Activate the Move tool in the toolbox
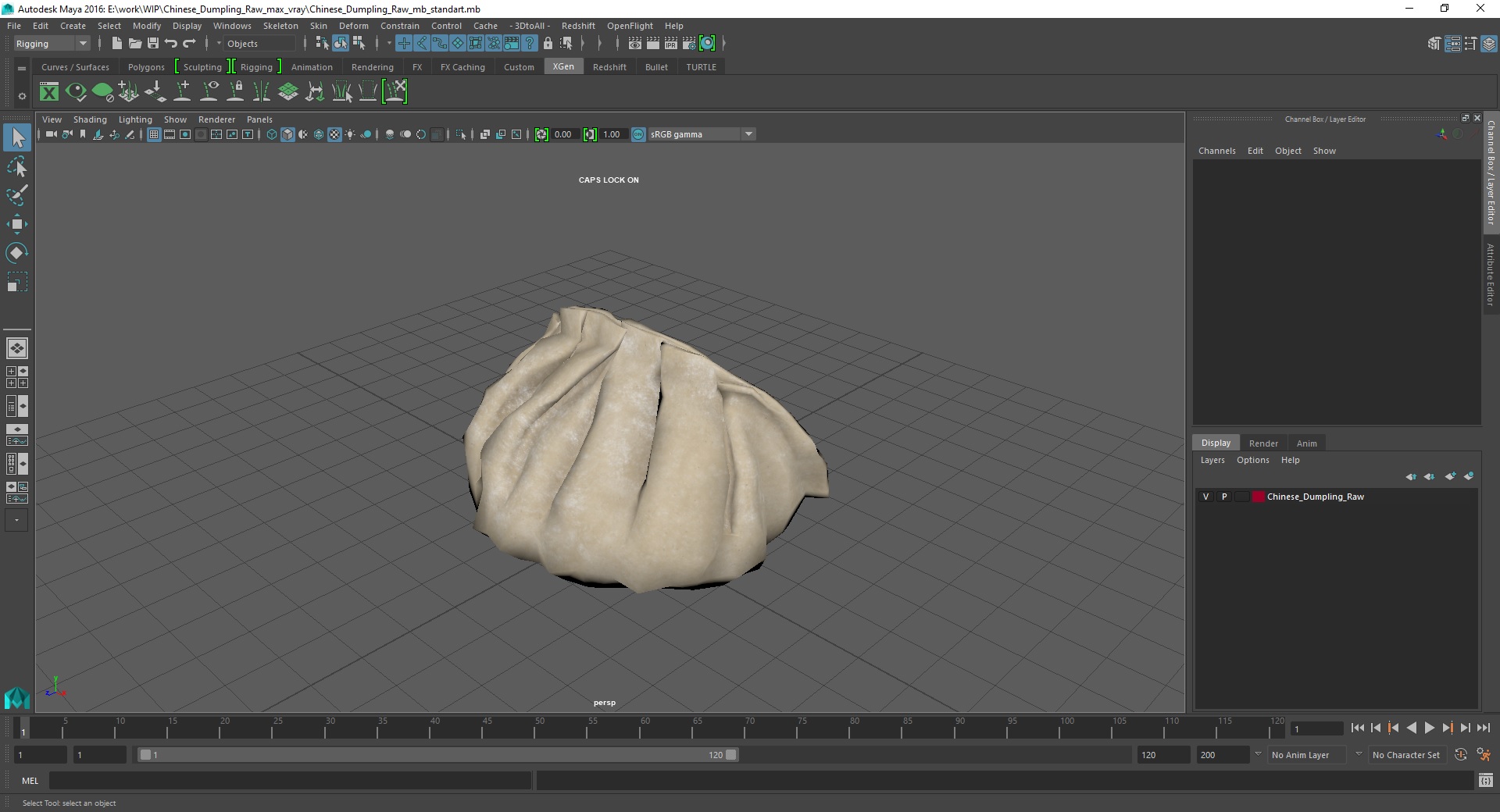The image size is (1500, 812). [17, 224]
